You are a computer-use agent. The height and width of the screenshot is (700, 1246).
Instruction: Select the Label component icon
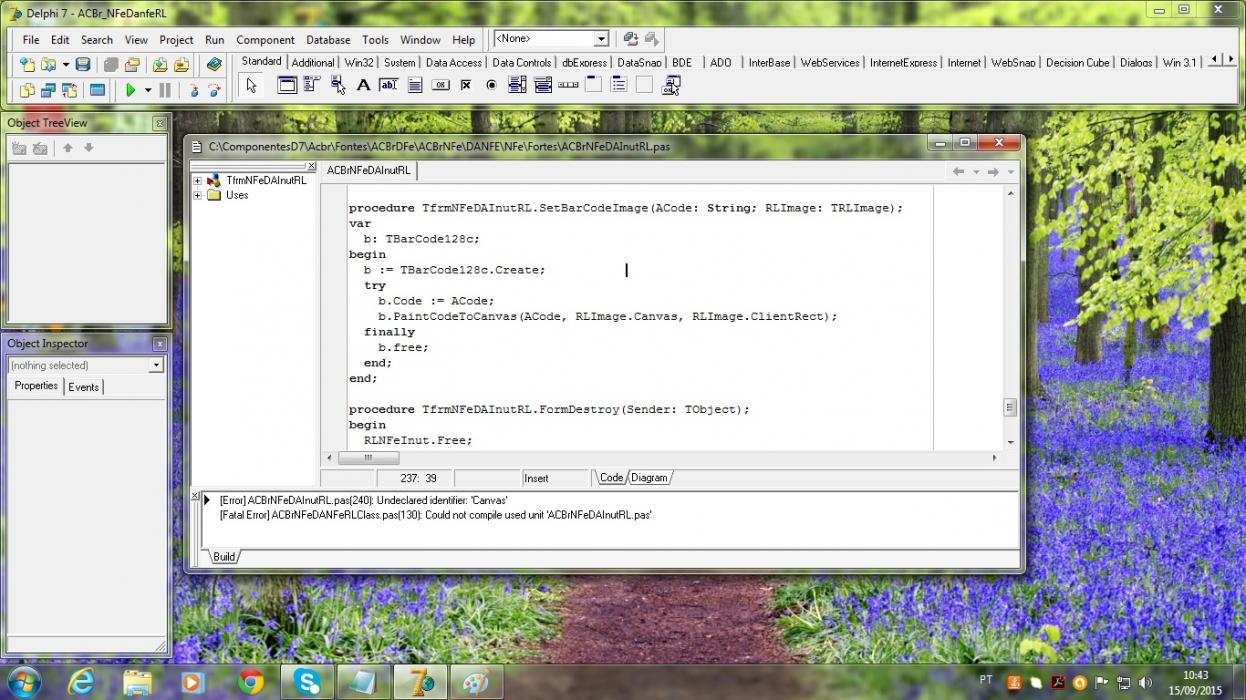coord(363,85)
